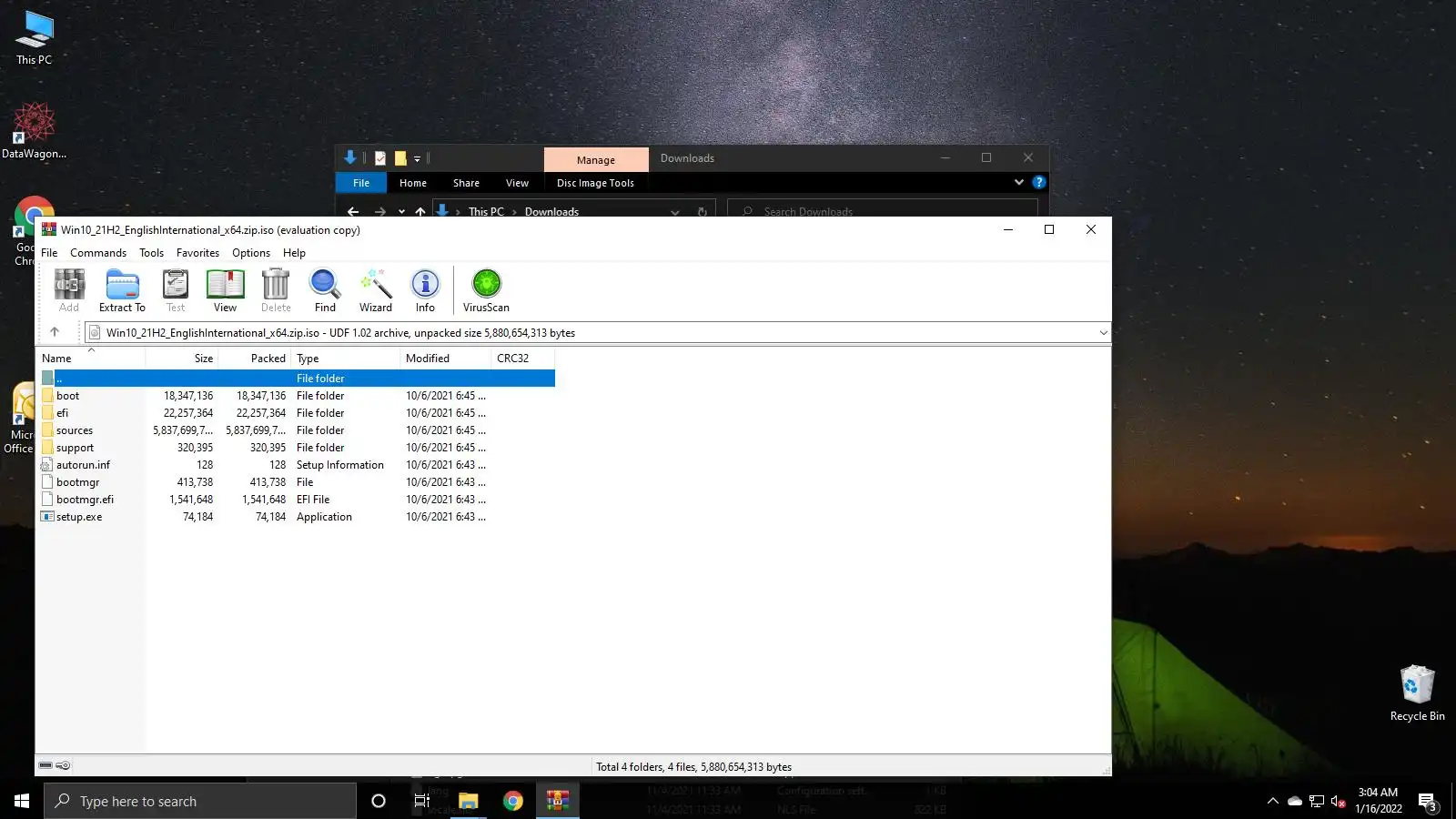
Task: Select the boot folder icon
Action: [47, 396]
